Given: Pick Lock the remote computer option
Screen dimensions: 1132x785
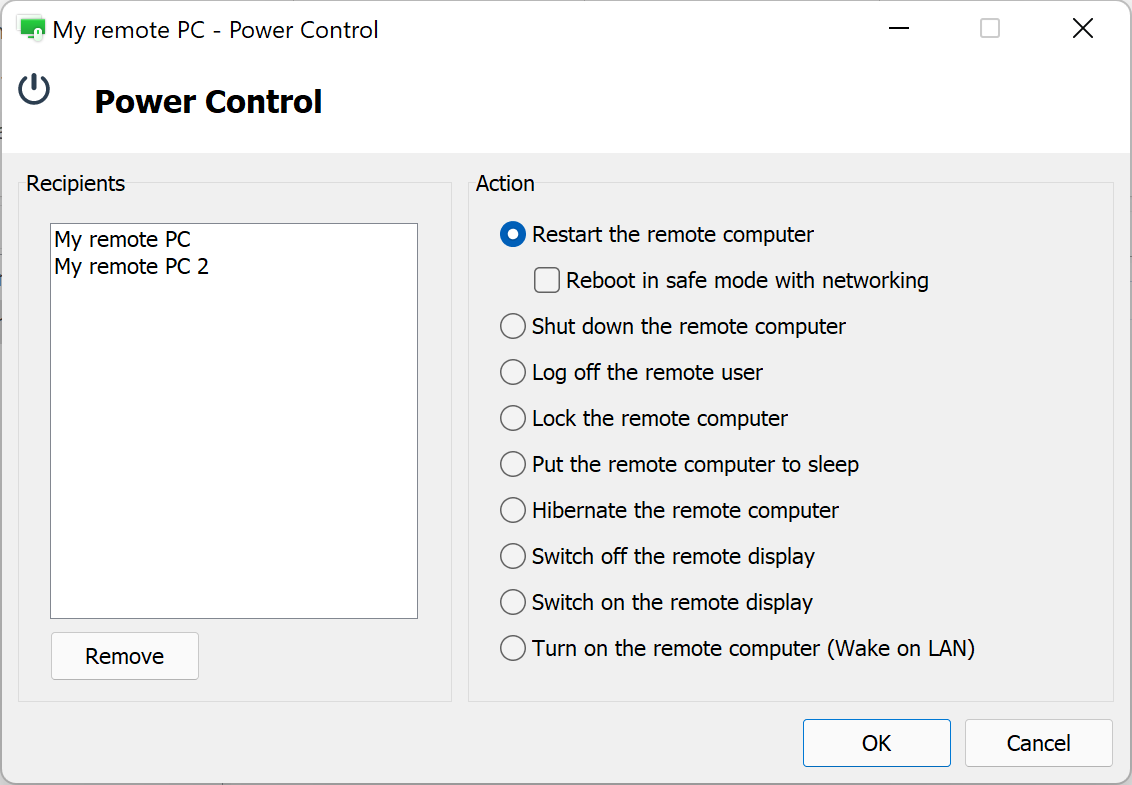Looking at the screenshot, I should (513, 419).
